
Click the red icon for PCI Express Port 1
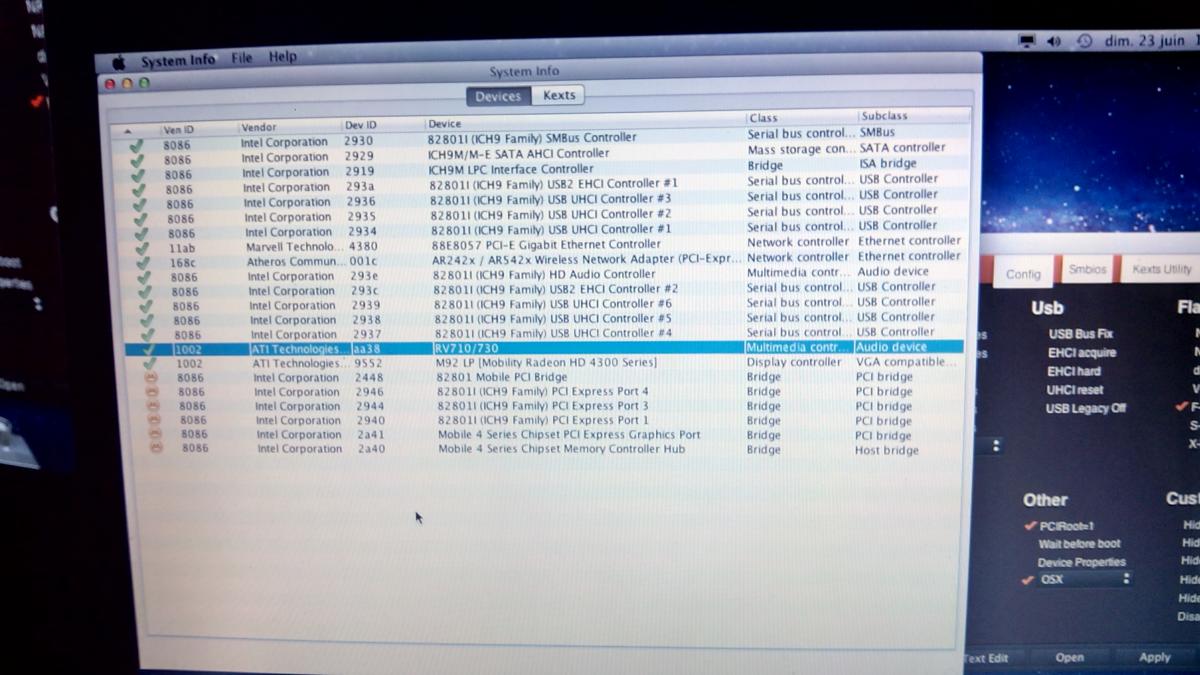pyautogui.click(x=155, y=420)
